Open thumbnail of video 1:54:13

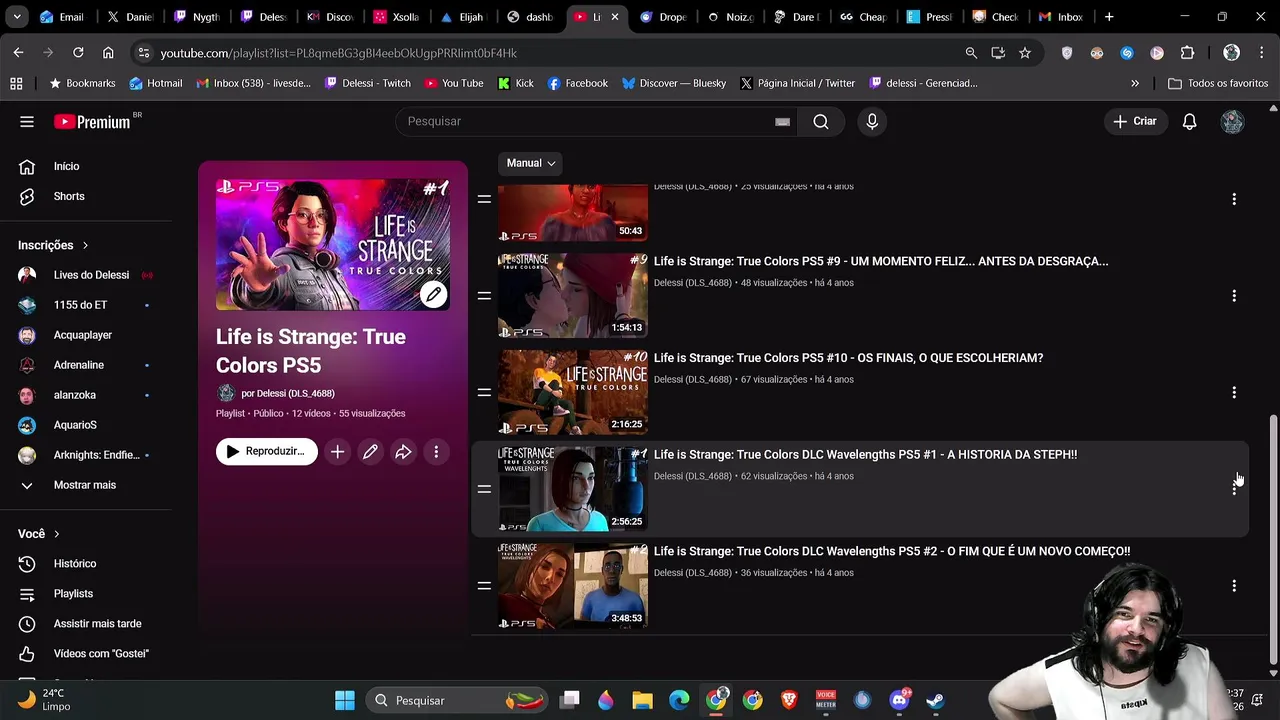click(573, 296)
